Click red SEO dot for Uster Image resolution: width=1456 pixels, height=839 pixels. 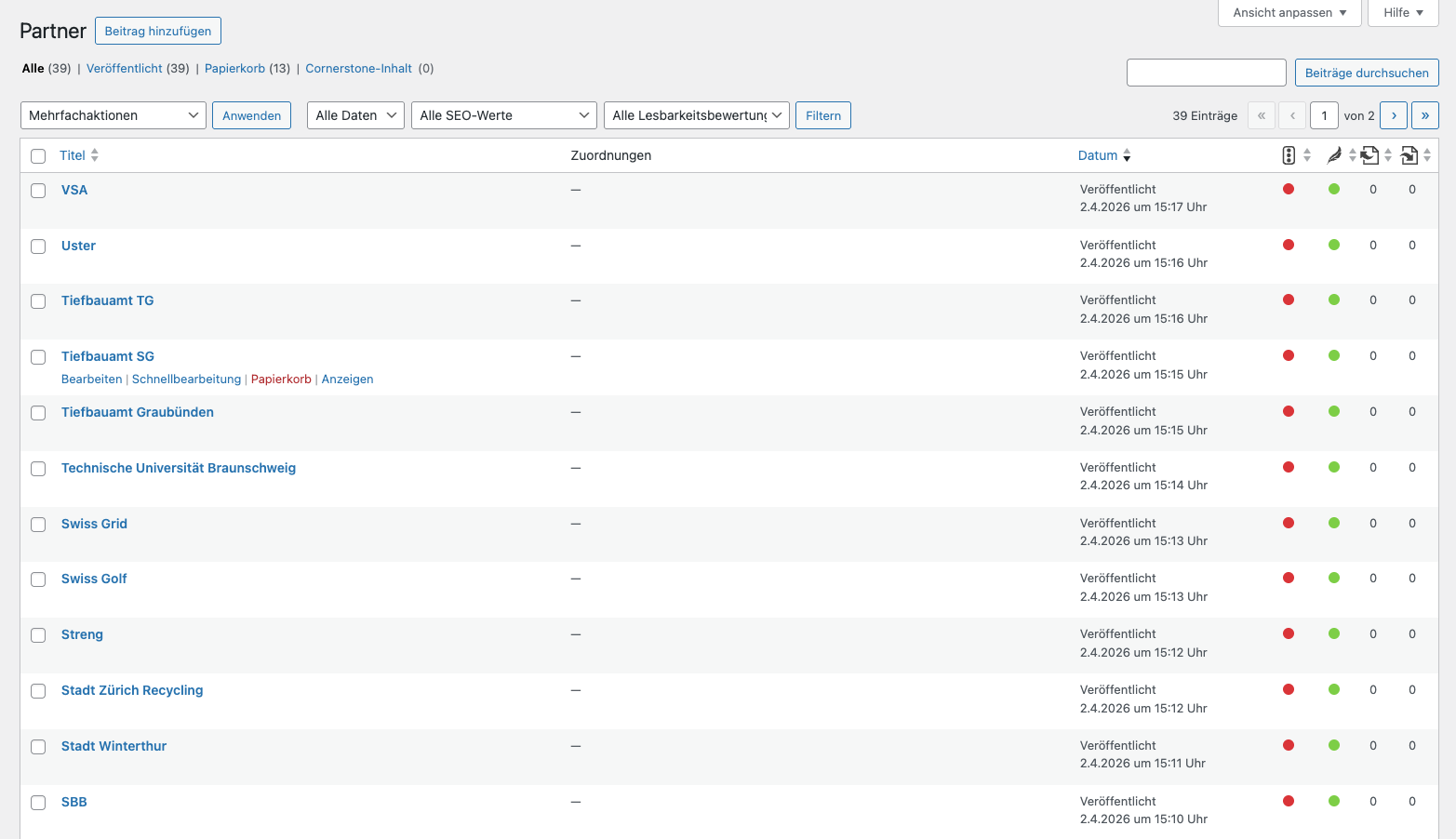pyautogui.click(x=1289, y=245)
